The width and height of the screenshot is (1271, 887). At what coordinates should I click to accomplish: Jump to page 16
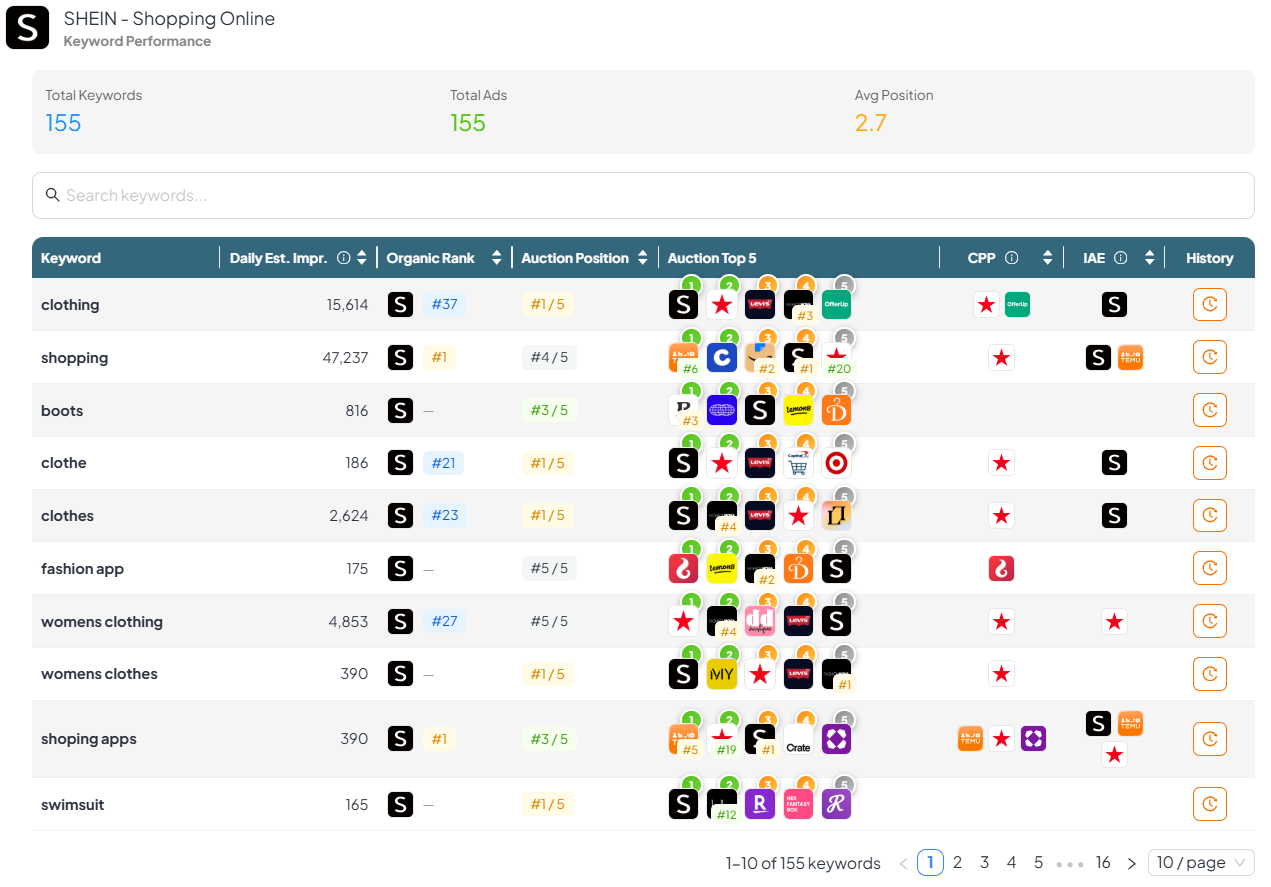1103,862
